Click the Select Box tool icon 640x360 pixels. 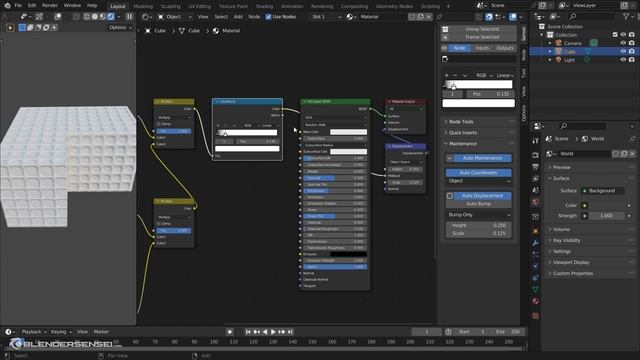[10, 28]
